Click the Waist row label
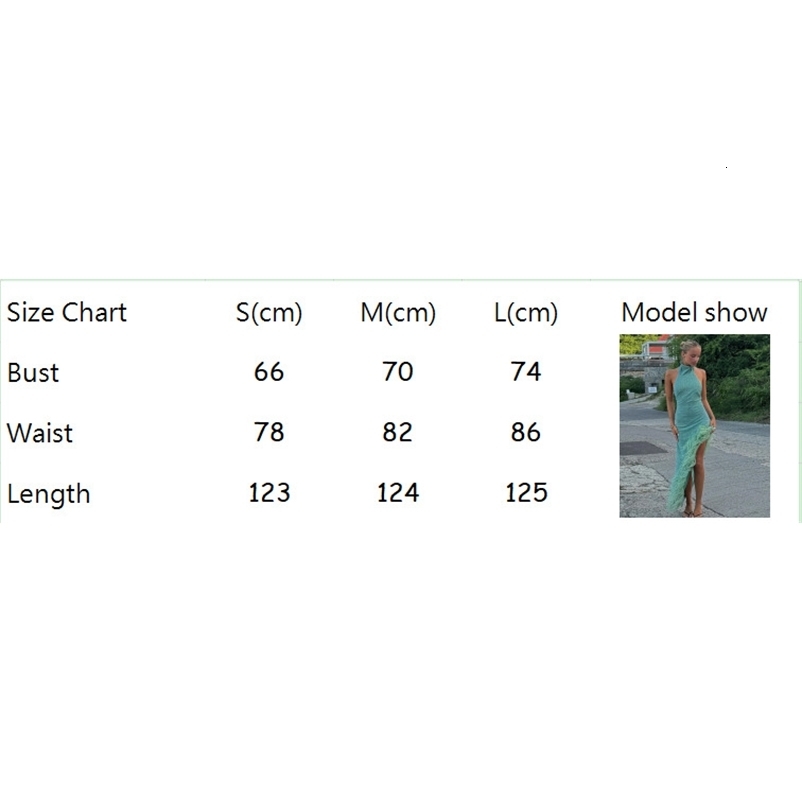This screenshot has width=802, height=802. 40,433
